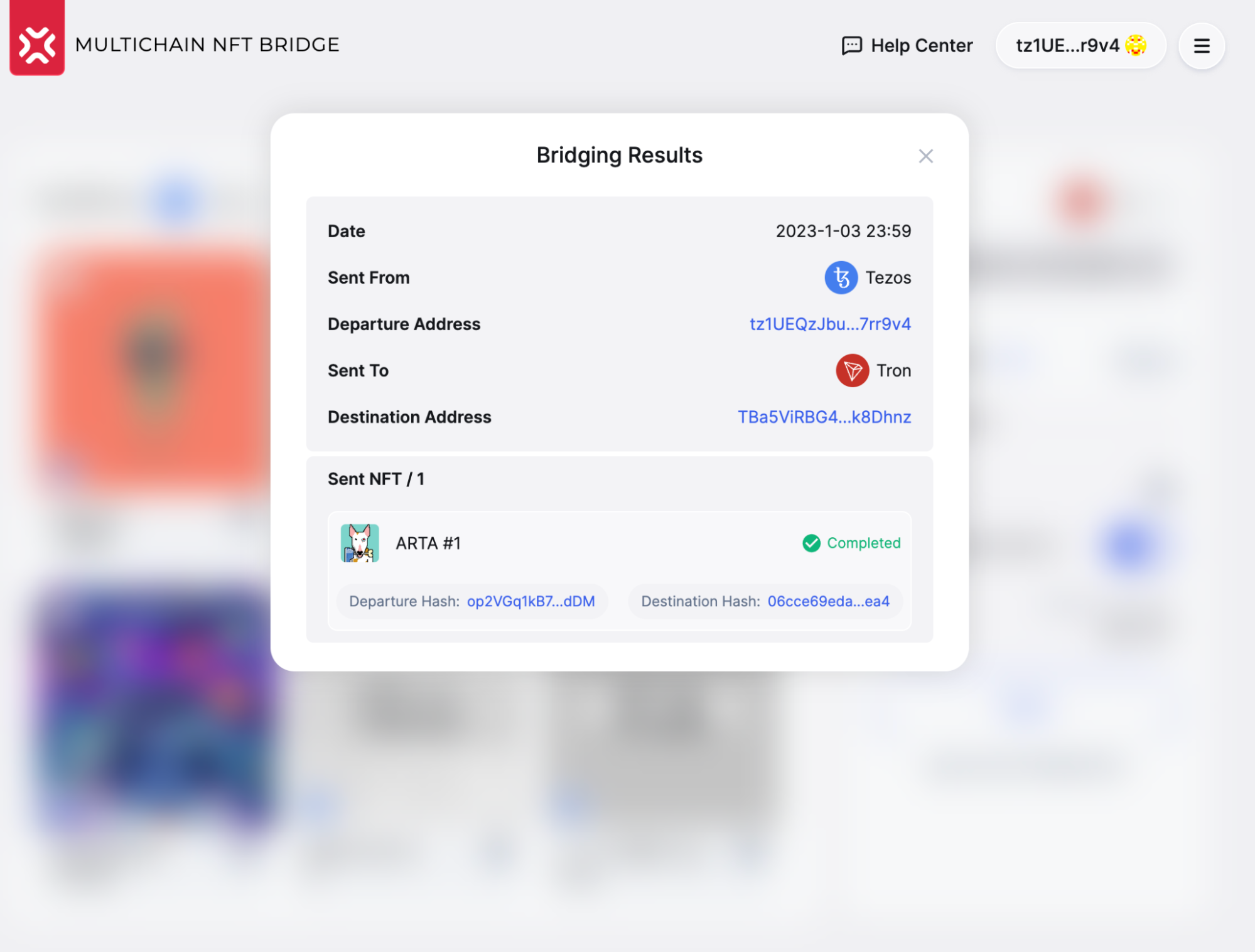Click the Sent NFT / 1 heading
The width and height of the screenshot is (1255, 952).
point(375,479)
